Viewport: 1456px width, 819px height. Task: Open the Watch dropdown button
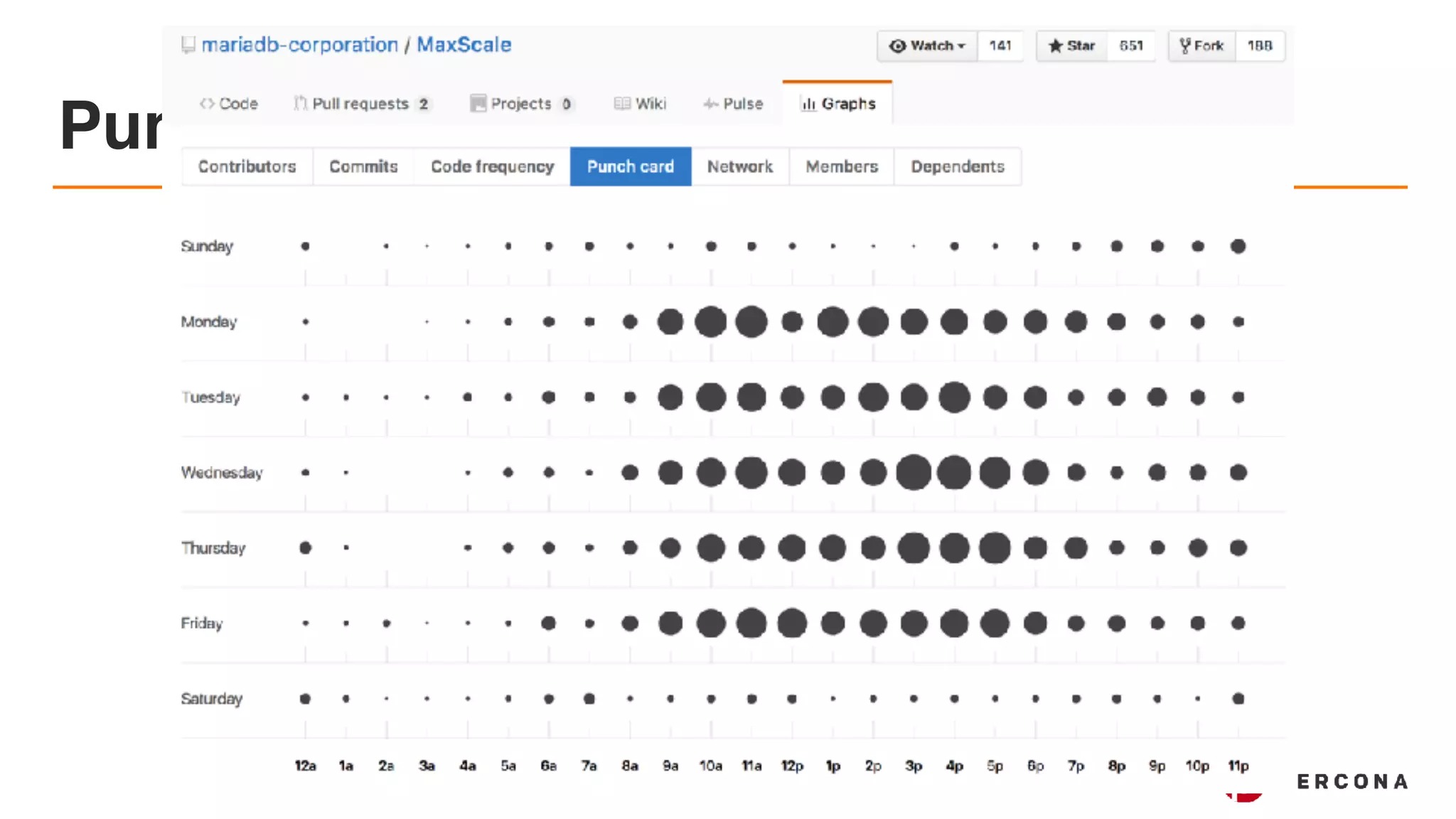pos(927,46)
